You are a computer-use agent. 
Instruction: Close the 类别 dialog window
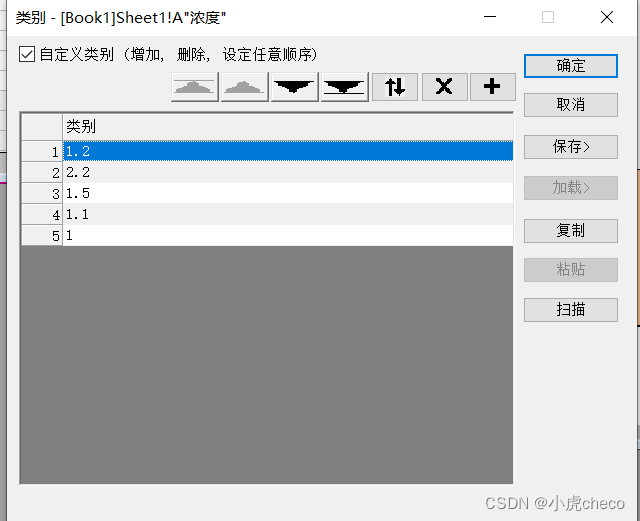(x=607, y=17)
